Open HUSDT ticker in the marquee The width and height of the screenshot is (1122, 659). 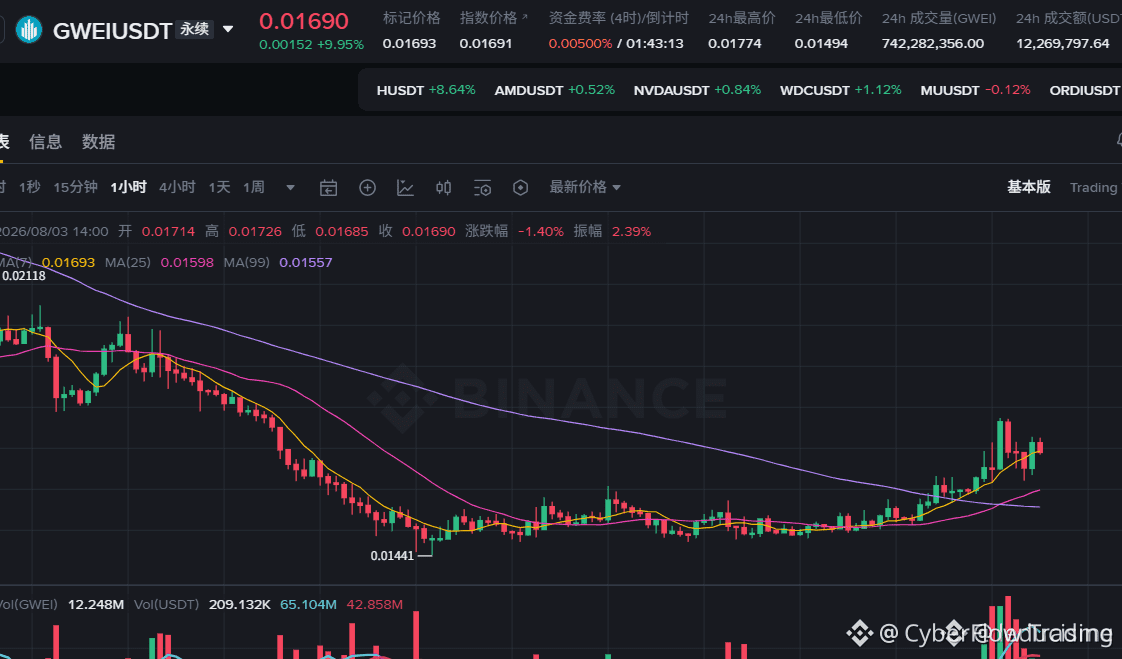[x=426, y=90]
